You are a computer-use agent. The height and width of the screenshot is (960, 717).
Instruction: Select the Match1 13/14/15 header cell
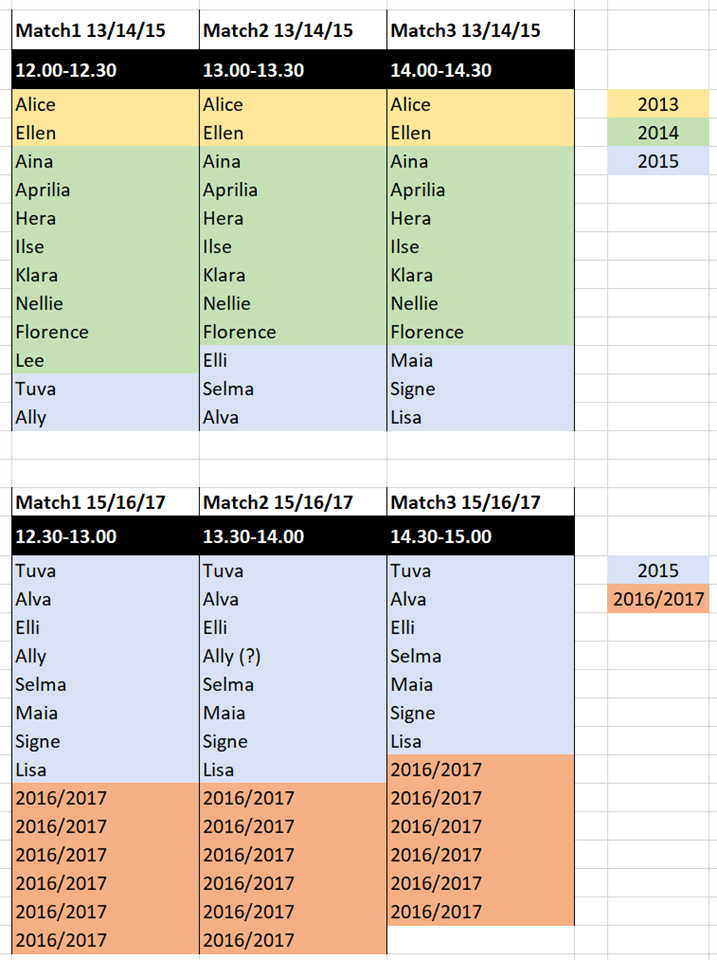(x=105, y=30)
